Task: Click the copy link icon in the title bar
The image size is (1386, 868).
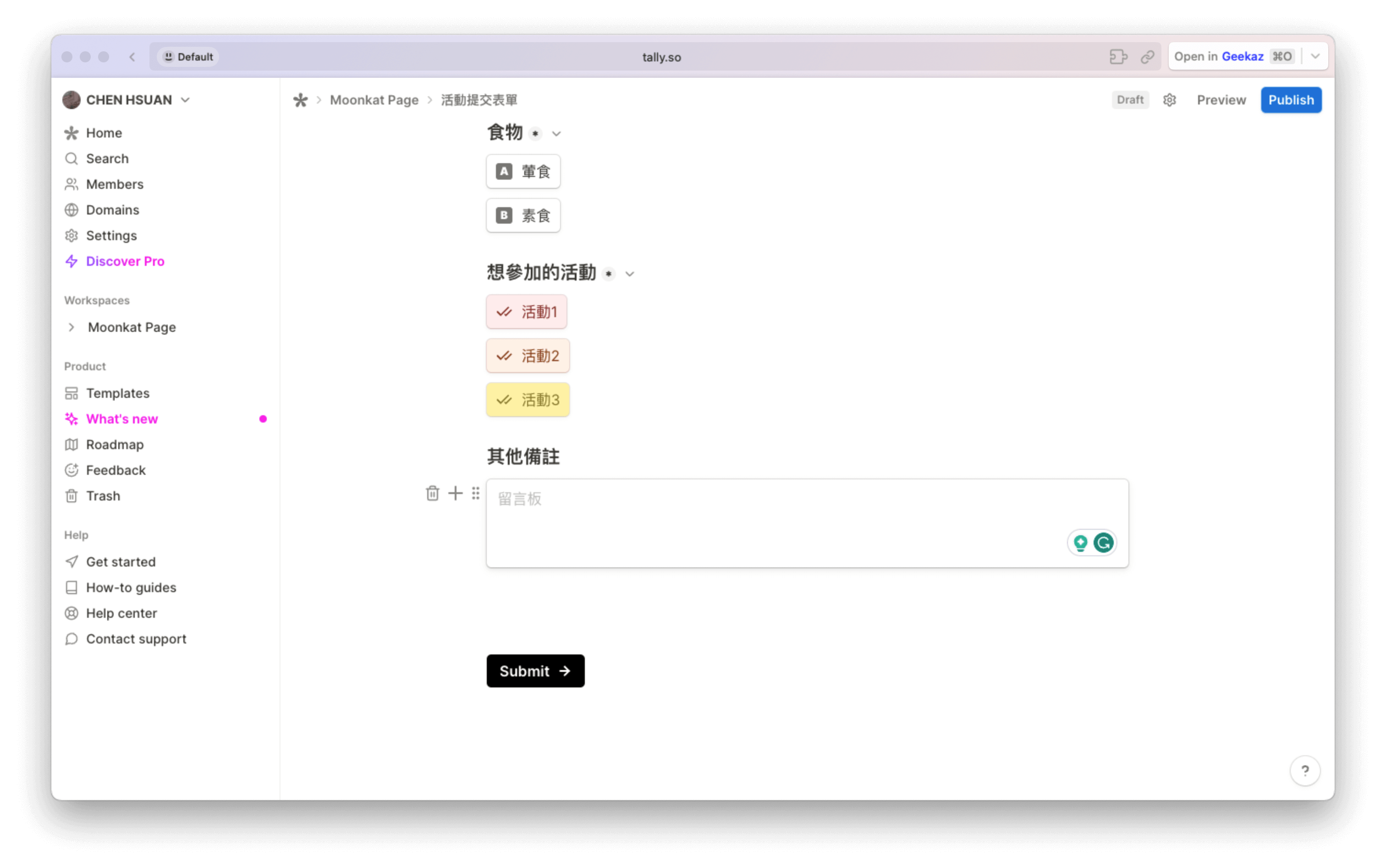Action: point(1147,56)
